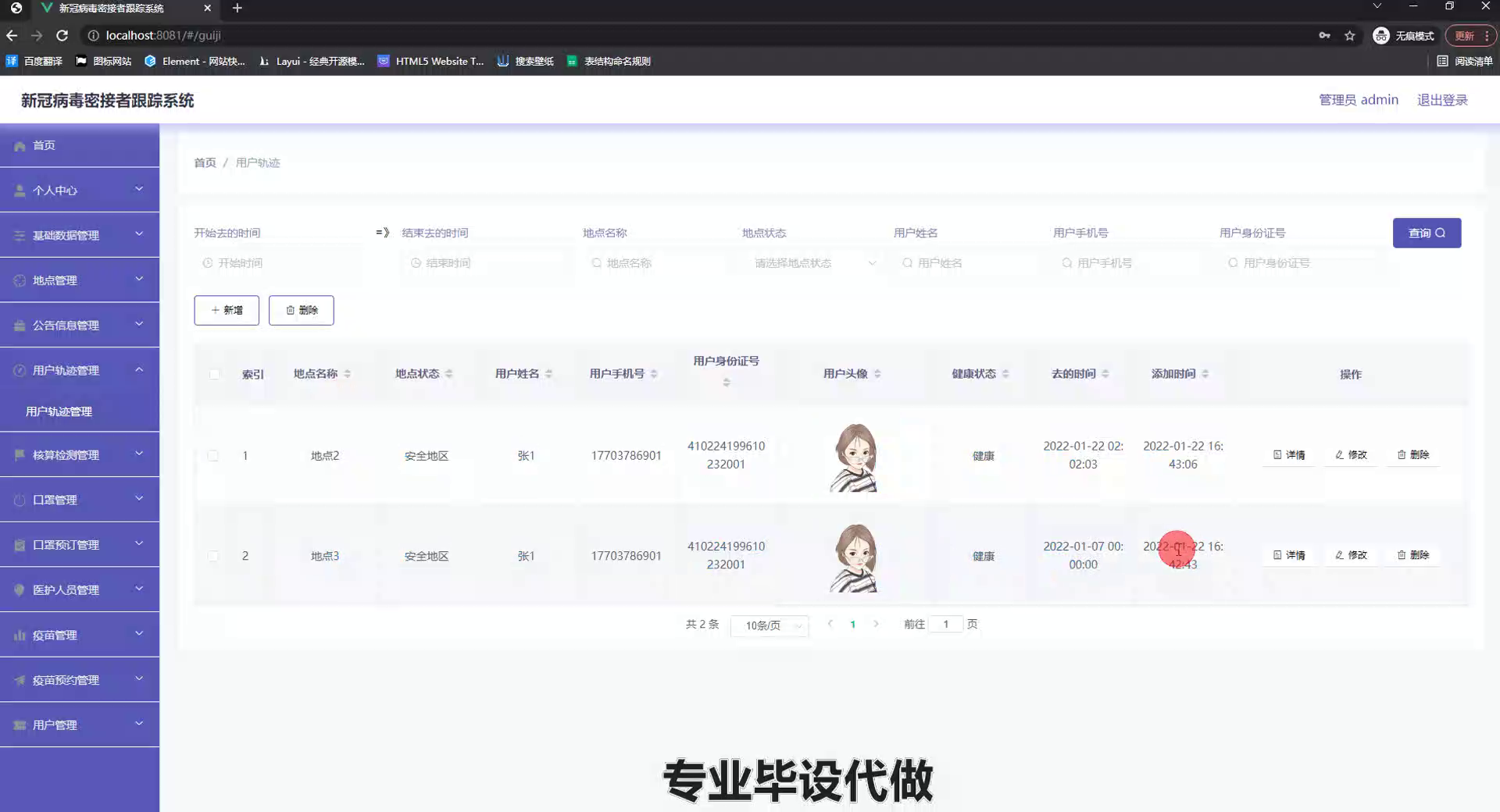The image size is (1500, 812).
Task: Focus the 结束时间 date field
Action: pyautogui.click(x=487, y=263)
